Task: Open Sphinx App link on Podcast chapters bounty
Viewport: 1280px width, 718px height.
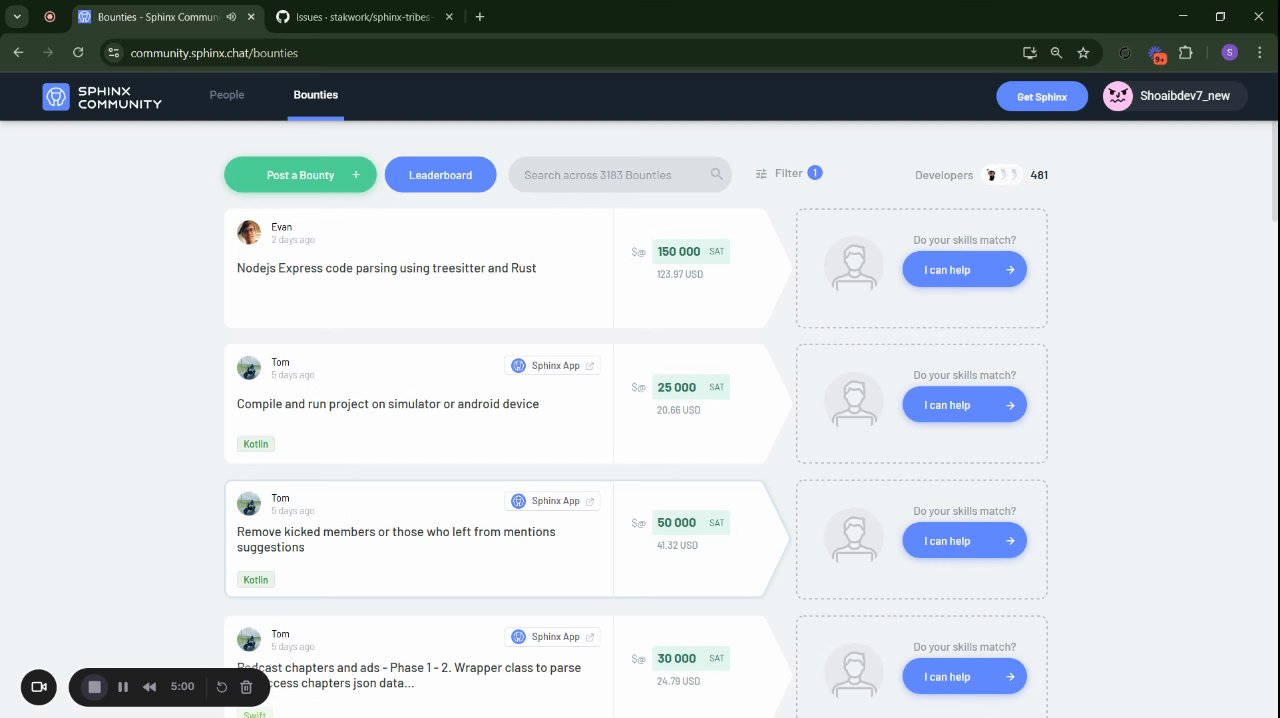Action: coord(553,637)
